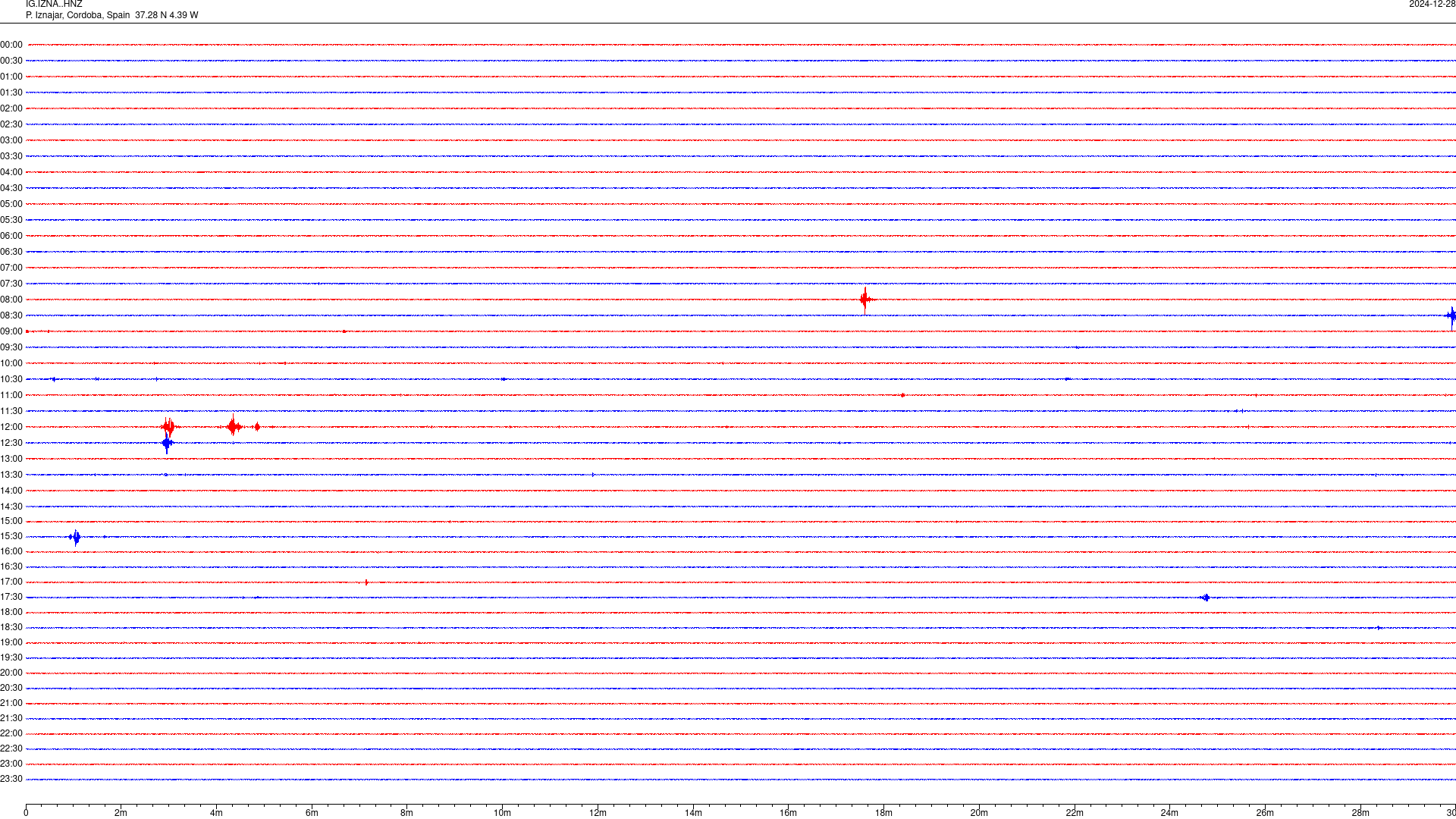1456x819 pixels.
Task: Select the 01:00 time row label
Action: 11,77
